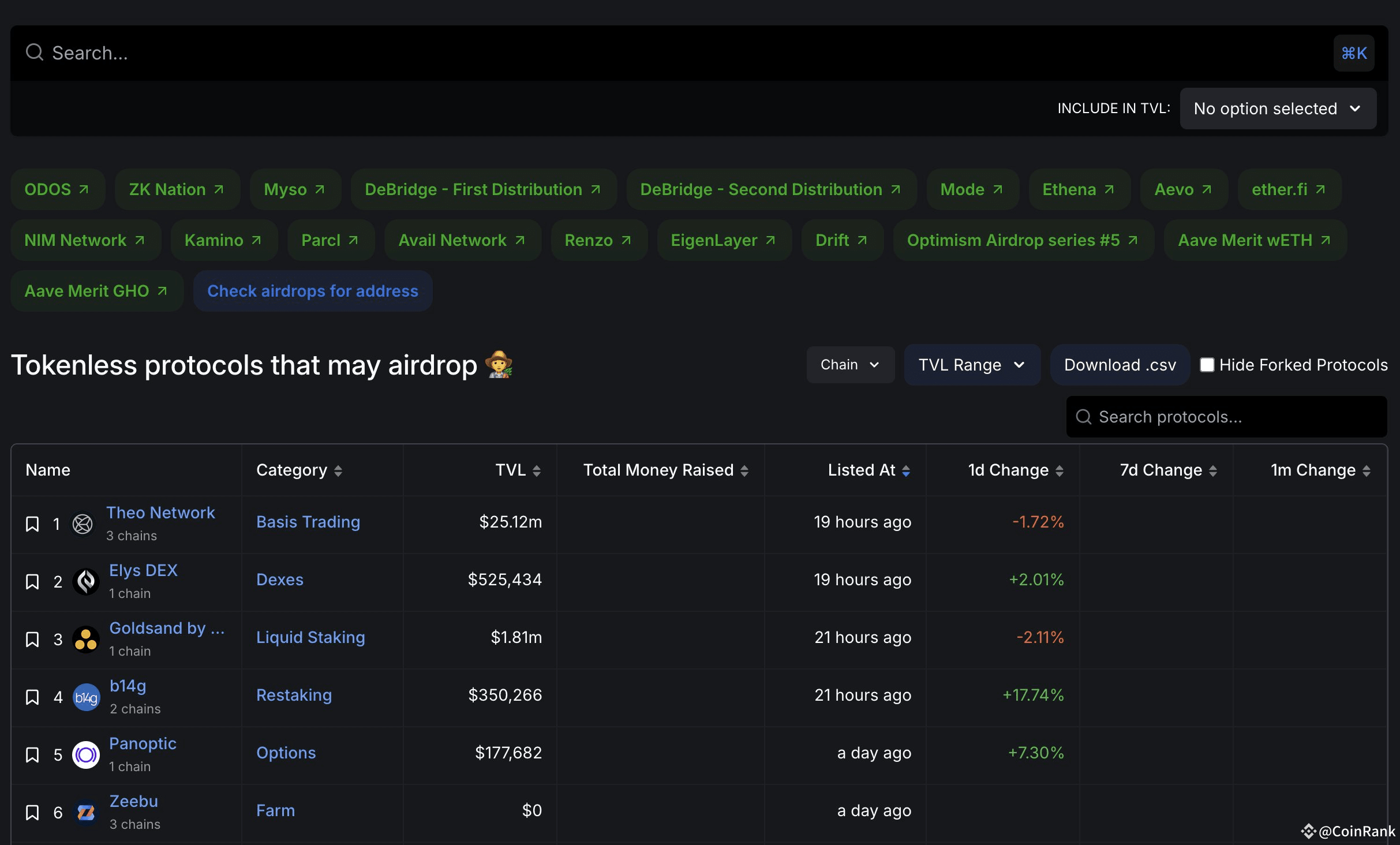Open the Chain dropdown

[849, 364]
